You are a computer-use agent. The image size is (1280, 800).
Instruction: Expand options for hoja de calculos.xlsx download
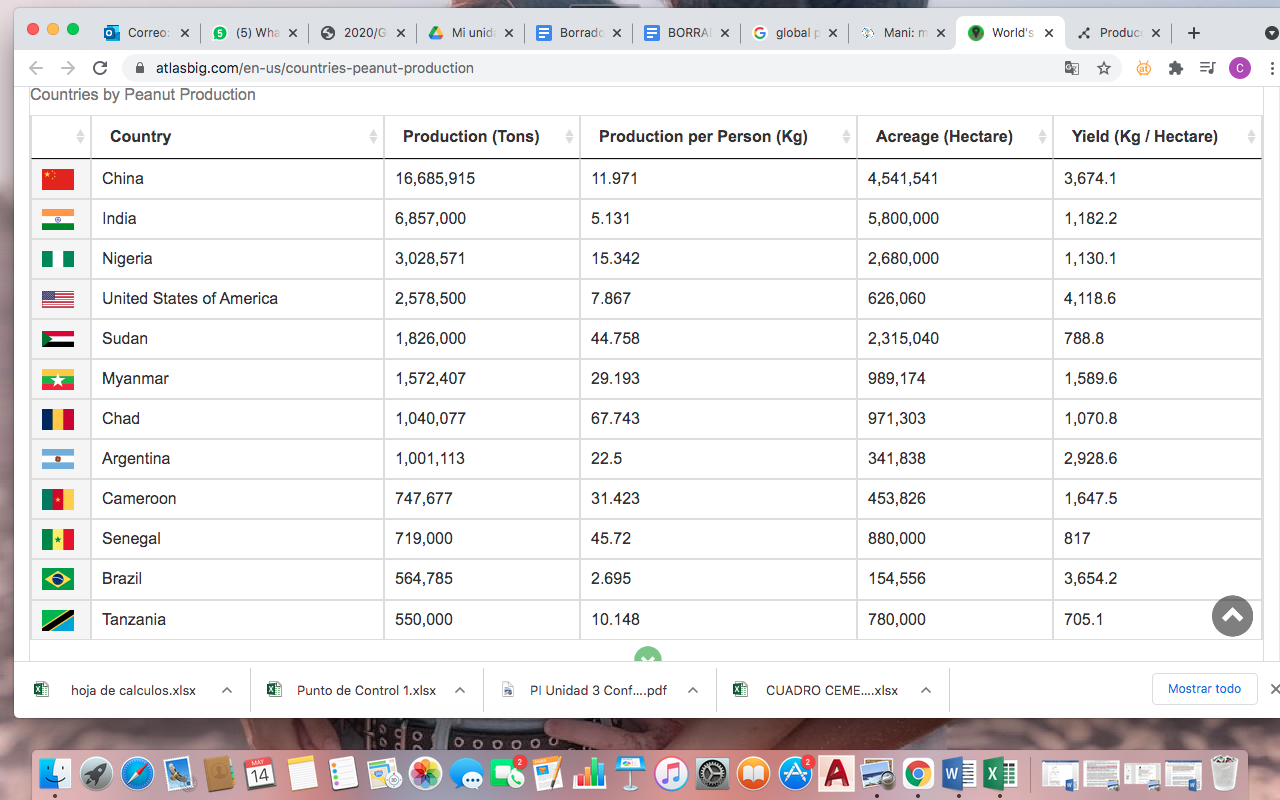227,690
